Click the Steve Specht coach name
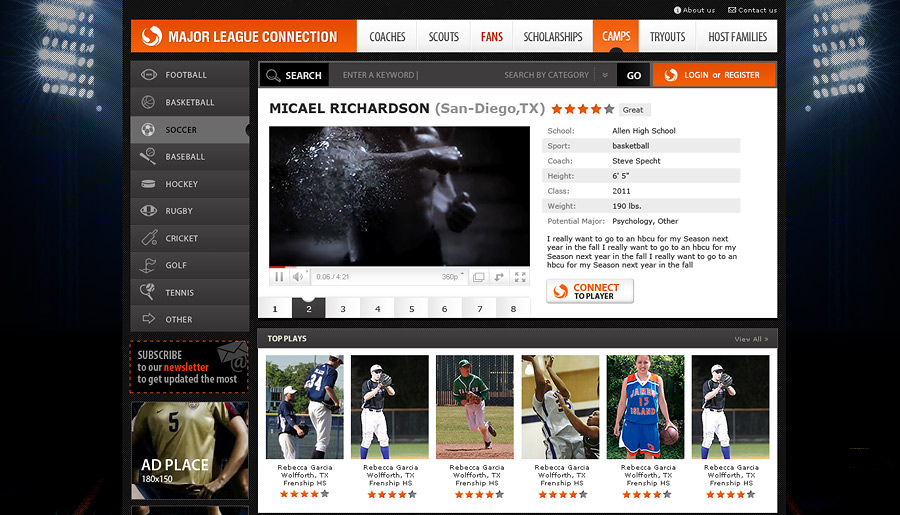 636,161
